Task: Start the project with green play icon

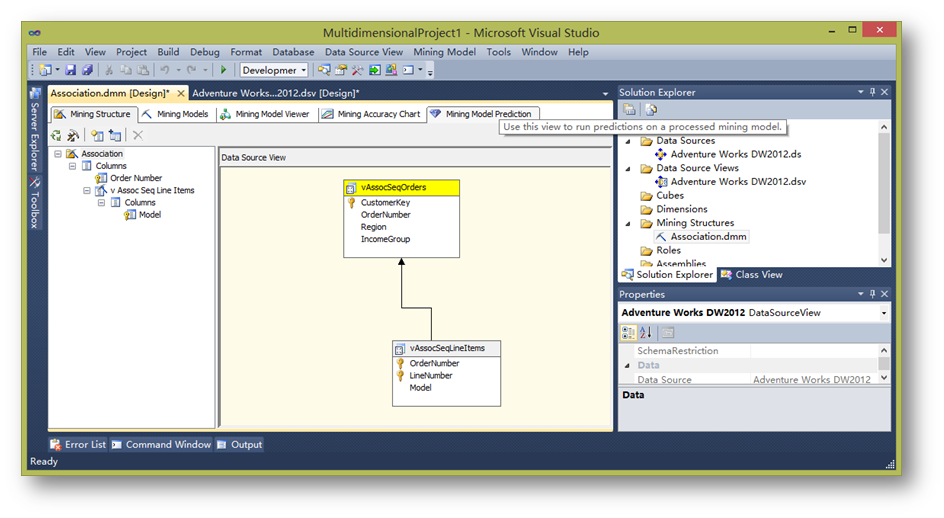Action: [223, 70]
